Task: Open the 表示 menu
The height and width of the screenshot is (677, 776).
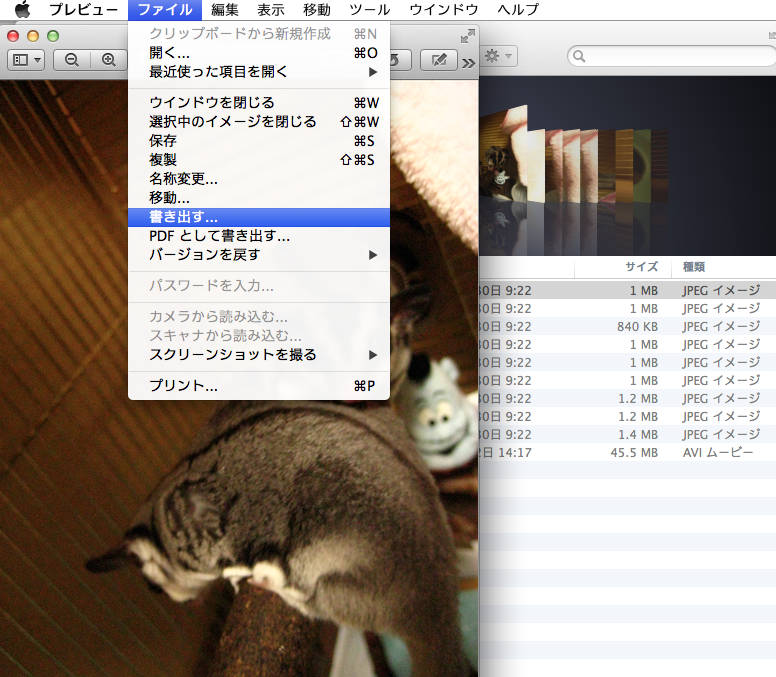Action: click(x=271, y=9)
